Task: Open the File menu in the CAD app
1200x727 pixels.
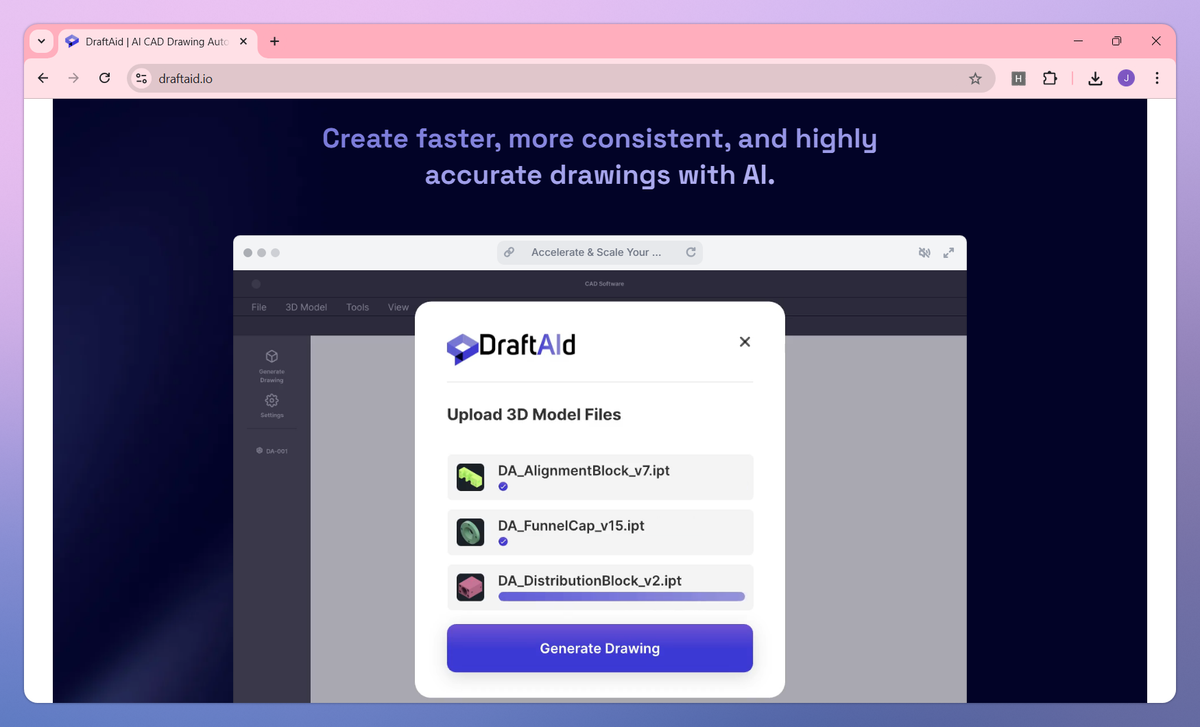Action: tap(258, 307)
